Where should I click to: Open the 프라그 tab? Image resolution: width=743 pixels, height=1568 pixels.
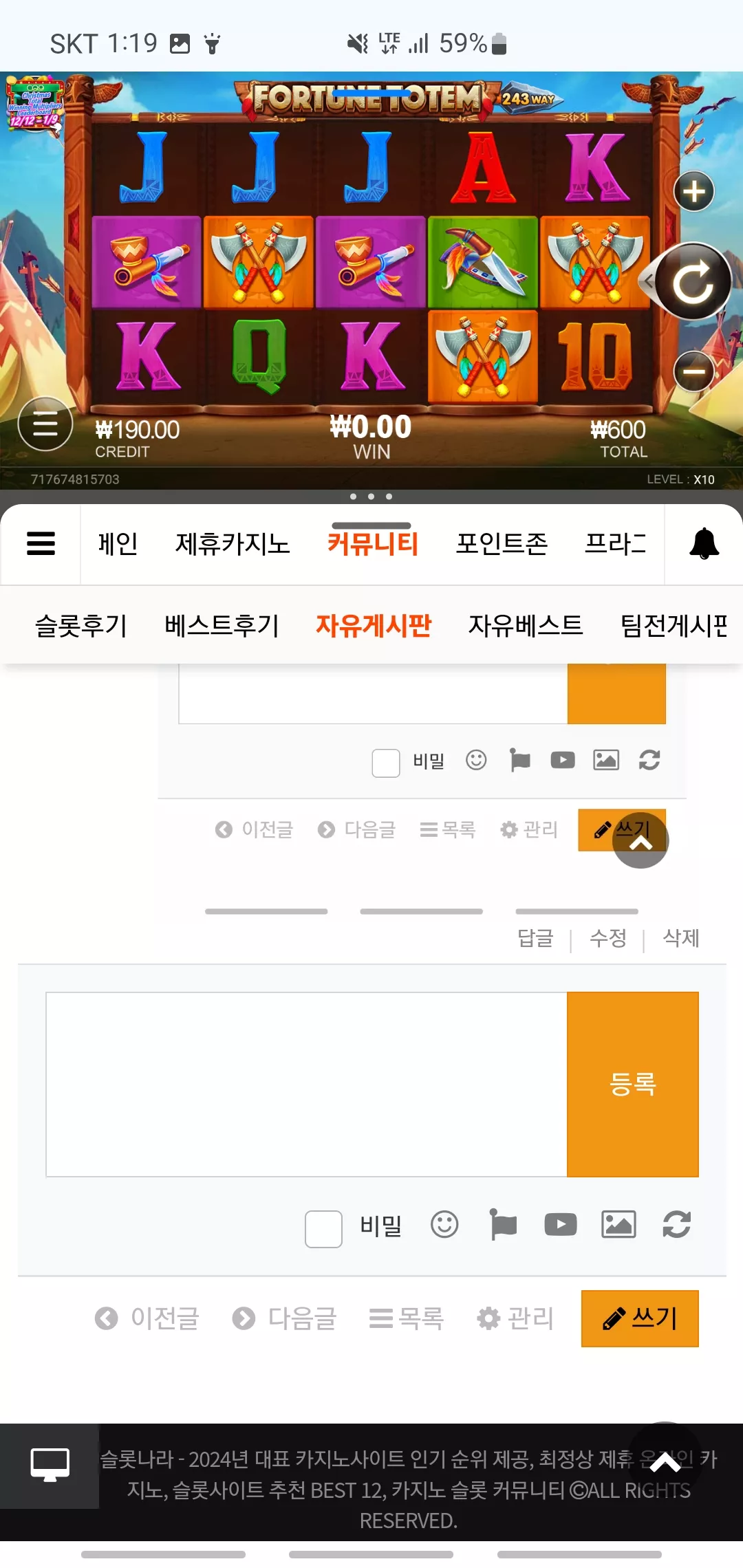point(615,543)
